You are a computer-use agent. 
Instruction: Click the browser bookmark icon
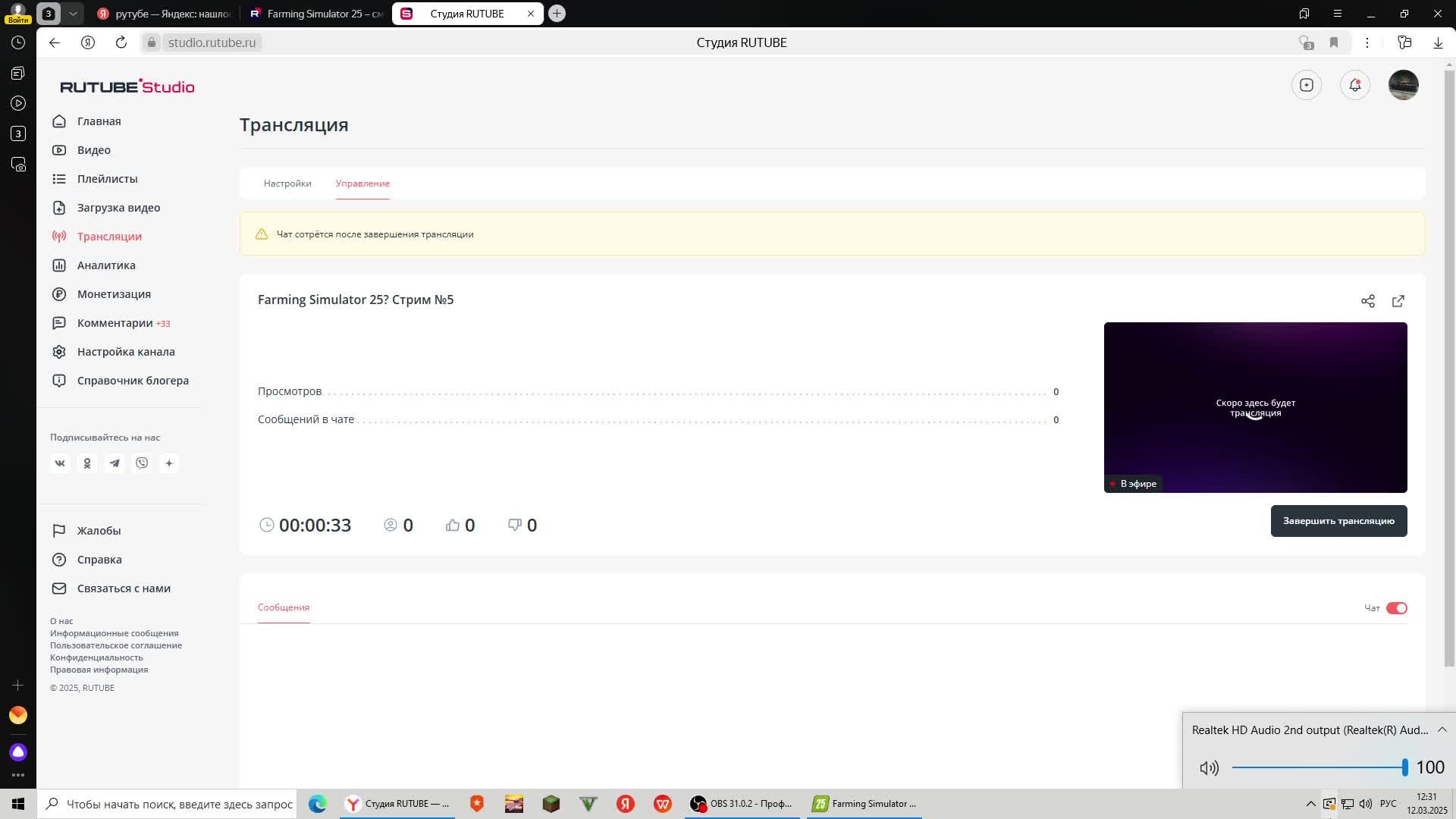(x=1334, y=42)
